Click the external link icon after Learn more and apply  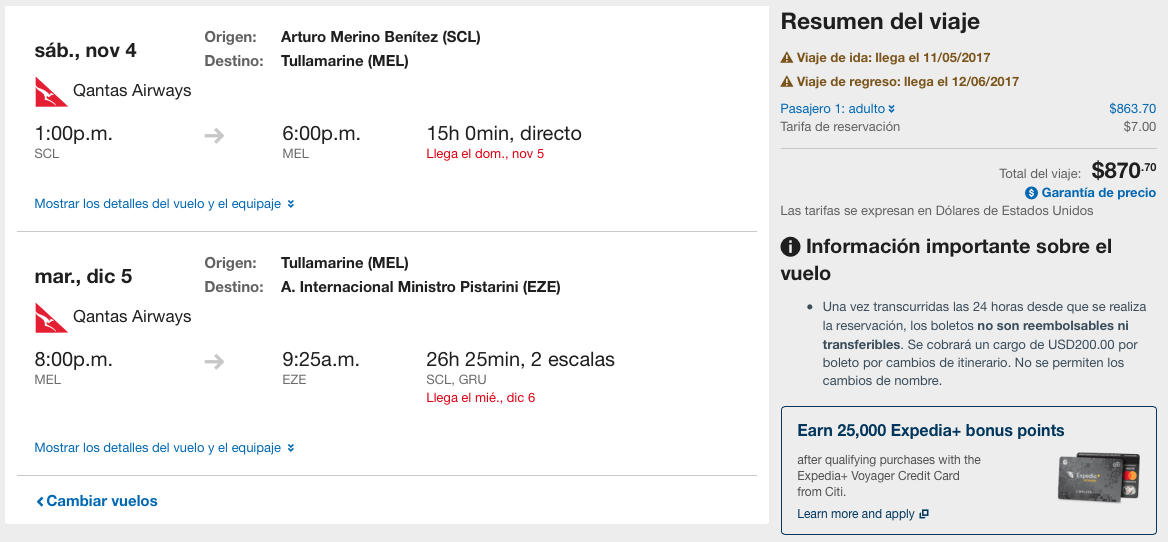[x=924, y=514]
